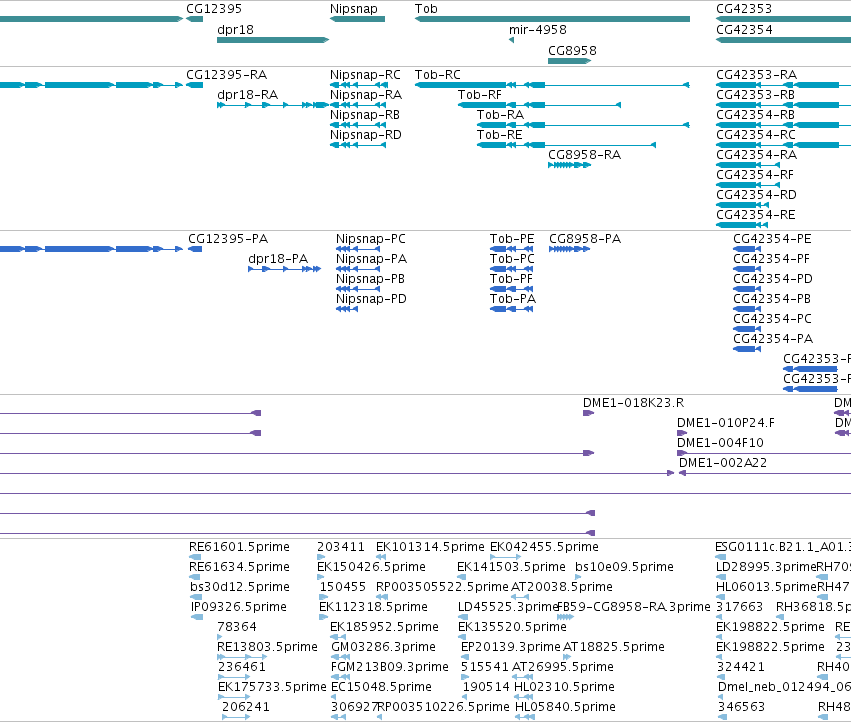851x722 pixels.
Task: Click protein CG42354-PD
Action: coord(747,289)
